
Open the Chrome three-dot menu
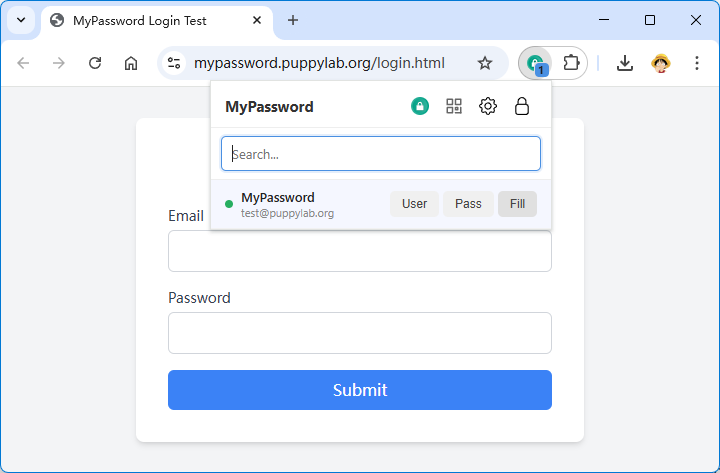[x=697, y=63]
